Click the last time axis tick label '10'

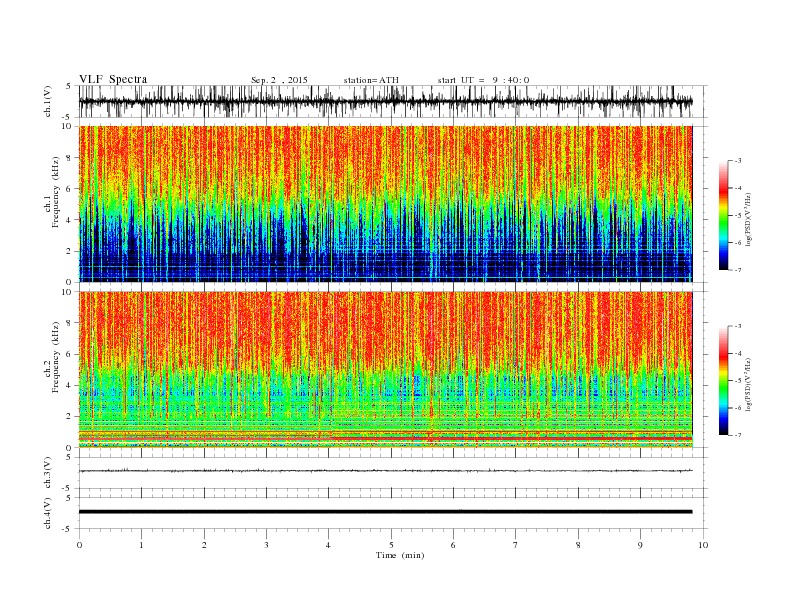click(x=703, y=545)
